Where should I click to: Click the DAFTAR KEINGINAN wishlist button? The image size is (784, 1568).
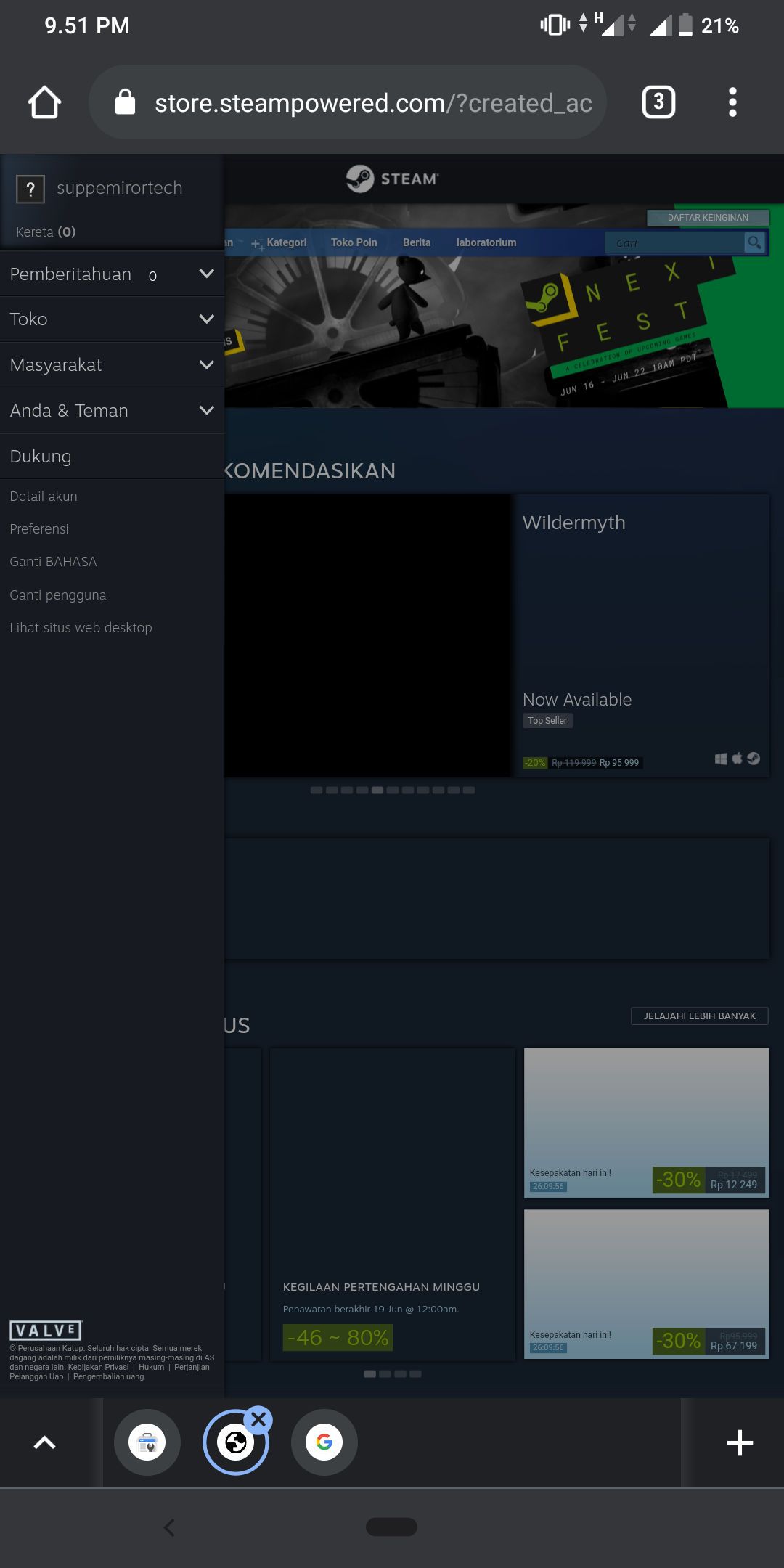(708, 218)
